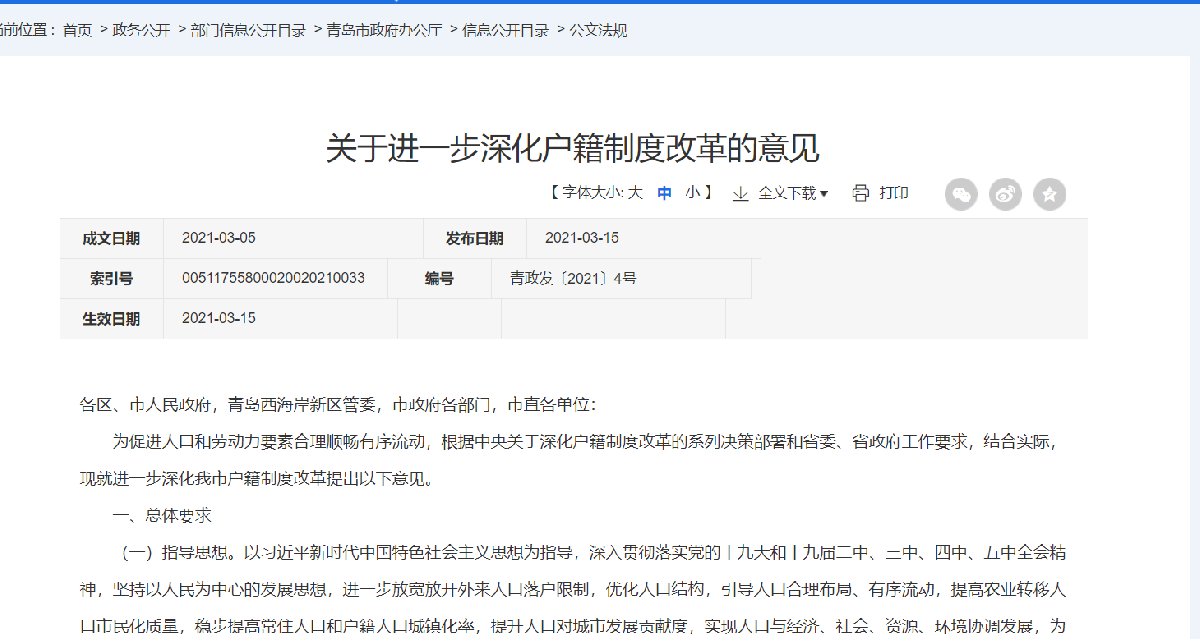Click the heading 一、总体要求
This screenshot has width=1200, height=643.
(x=161, y=516)
